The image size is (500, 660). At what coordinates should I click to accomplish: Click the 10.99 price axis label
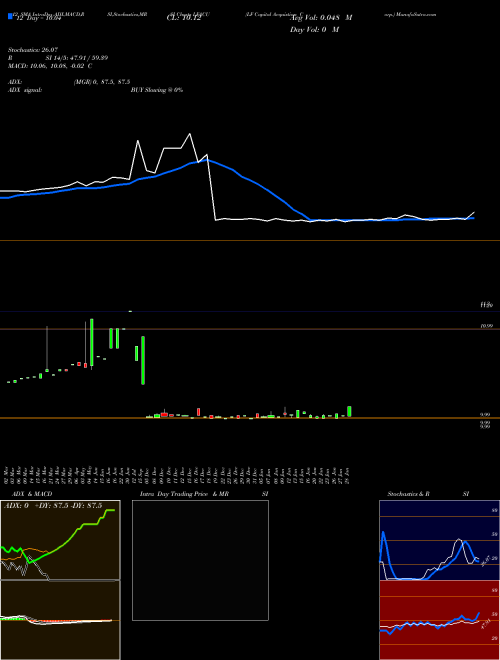[x=486, y=326]
